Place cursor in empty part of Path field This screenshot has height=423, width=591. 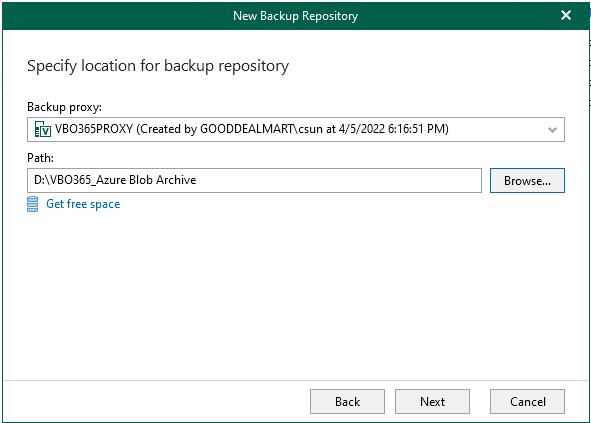[x=339, y=181]
